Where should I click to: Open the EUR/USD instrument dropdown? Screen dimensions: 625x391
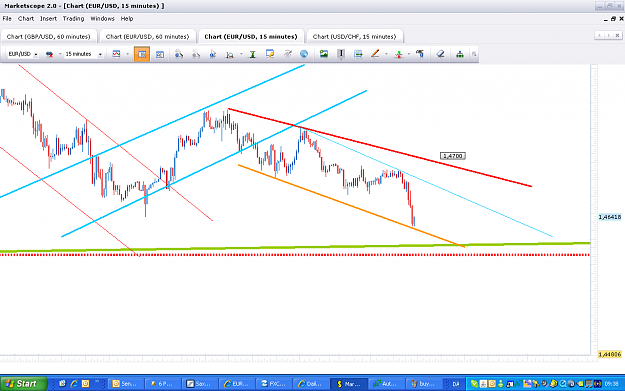click(36, 54)
